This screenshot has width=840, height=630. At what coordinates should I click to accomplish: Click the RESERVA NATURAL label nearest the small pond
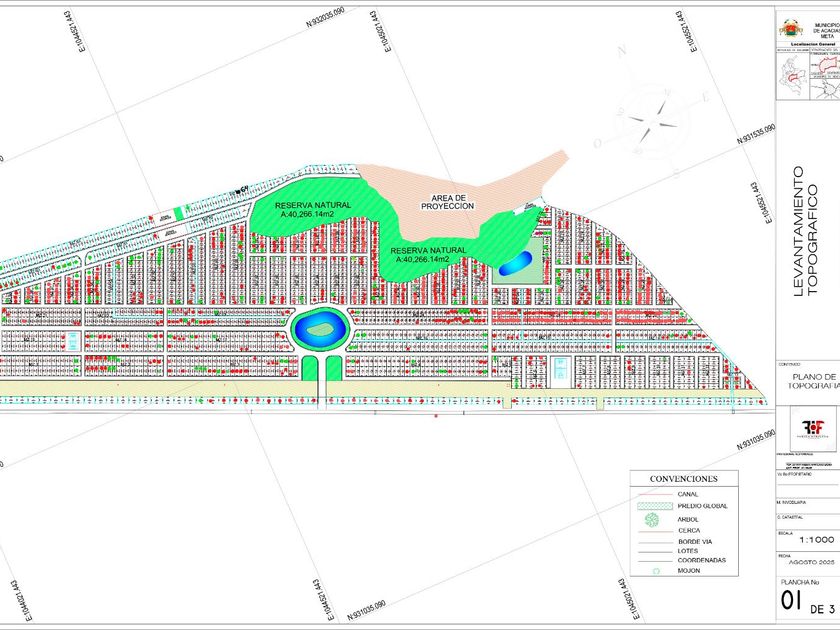tap(428, 254)
